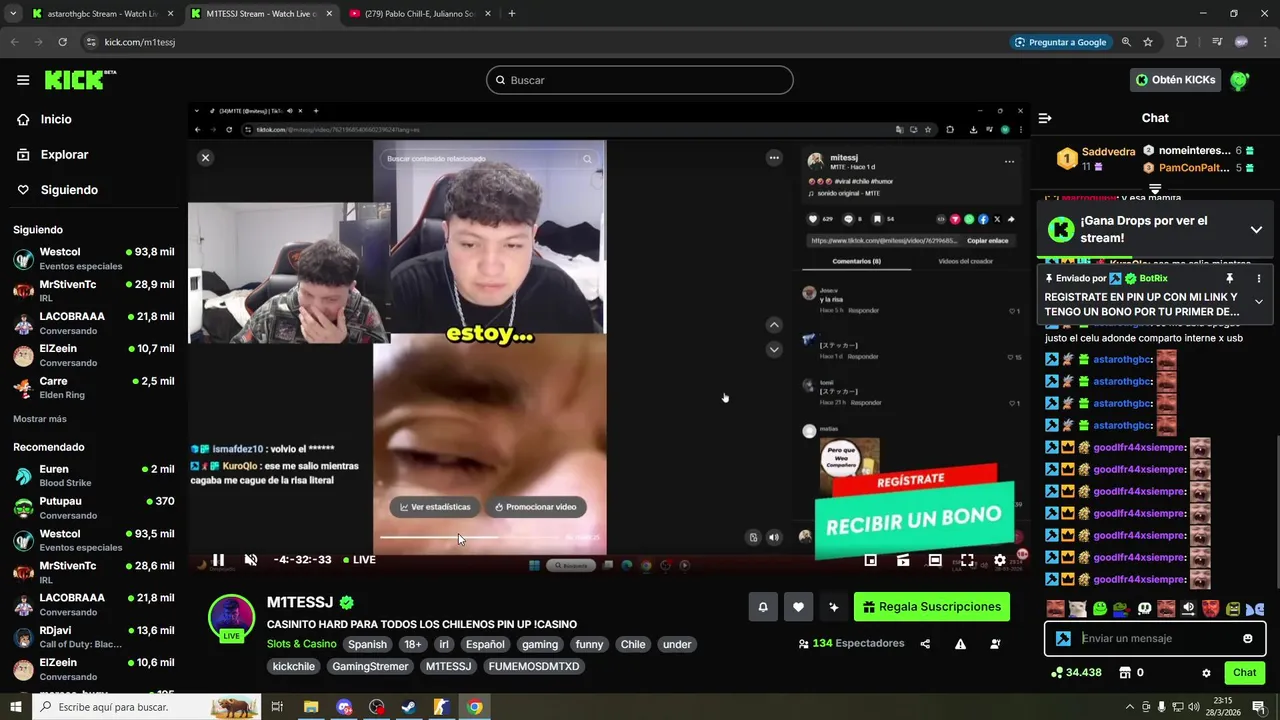This screenshot has height=720, width=1280.
Task: Open the channel points shop icon
Action: click(1125, 673)
